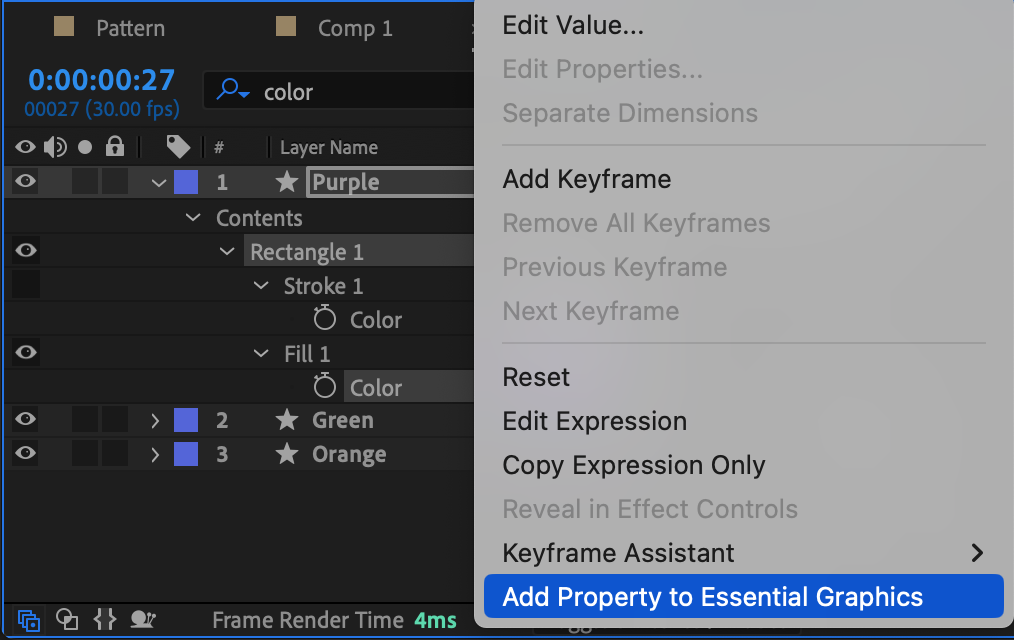Click the search magnifier icon

(x=231, y=92)
